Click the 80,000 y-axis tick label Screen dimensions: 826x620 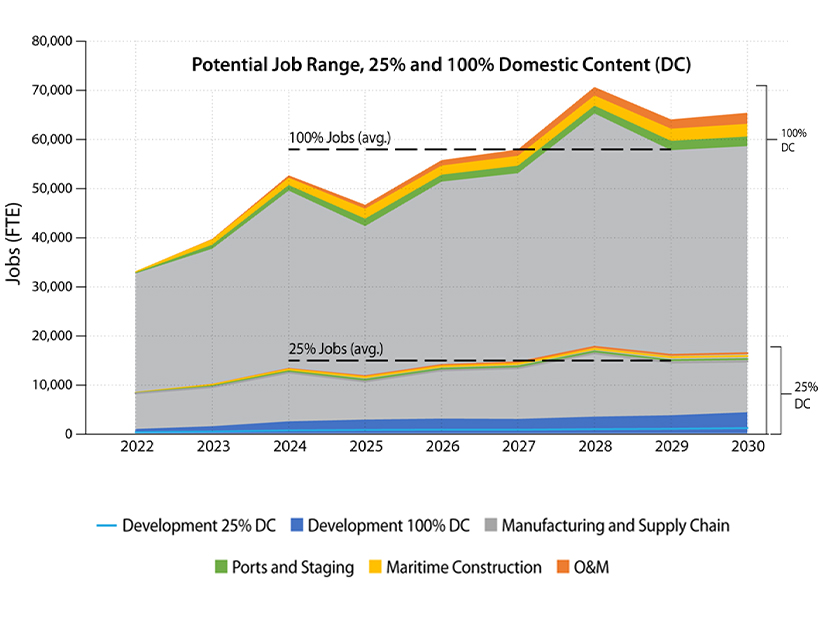54,42
